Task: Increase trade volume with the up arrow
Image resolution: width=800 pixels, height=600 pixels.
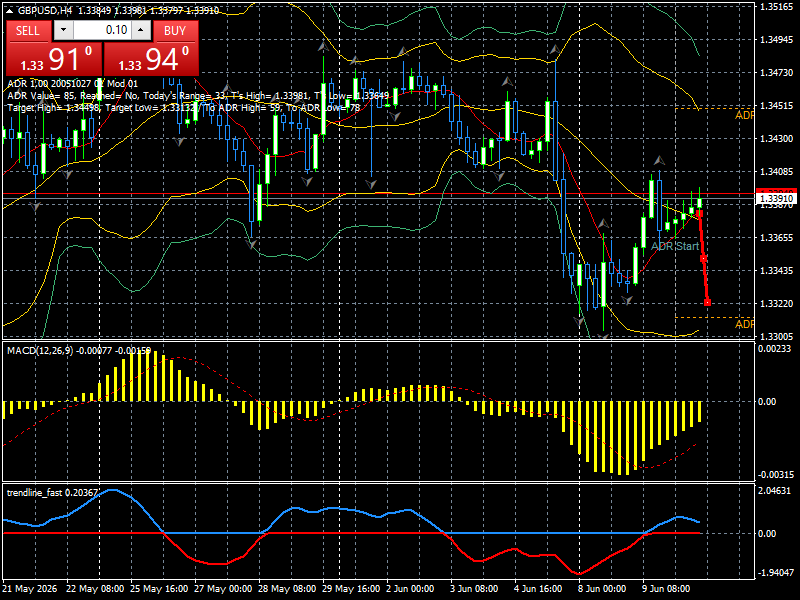Action: [x=141, y=30]
